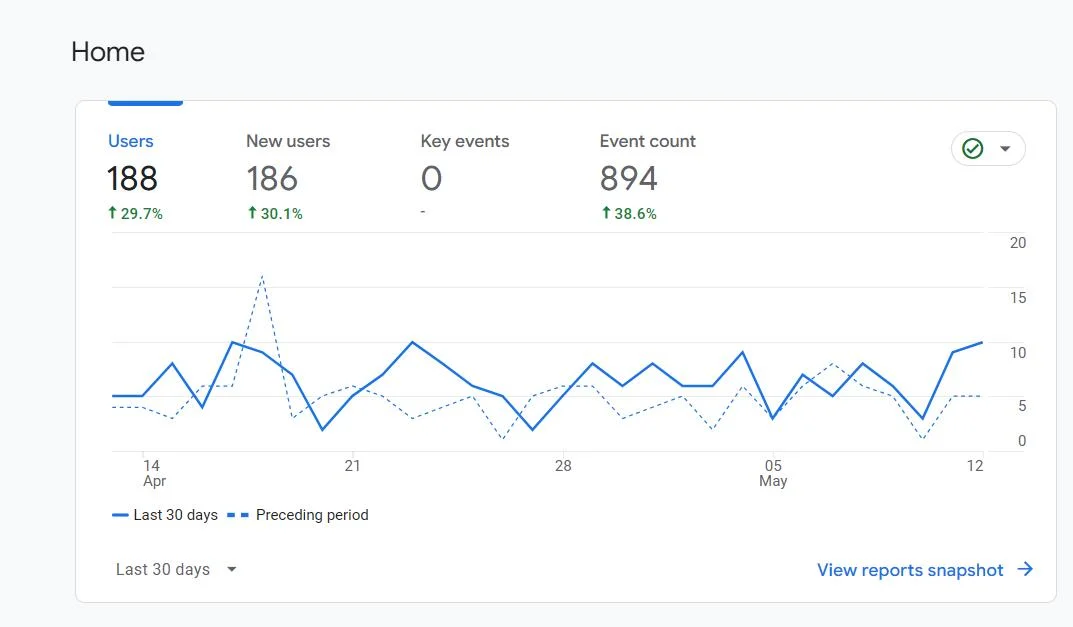The height and width of the screenshot is (627, 1073).
Task: Click the 894 Event count total value
Action: (x=628, y=179)
